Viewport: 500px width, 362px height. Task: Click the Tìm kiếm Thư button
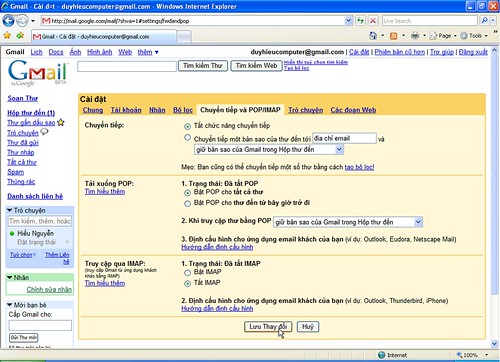point(203,66)
